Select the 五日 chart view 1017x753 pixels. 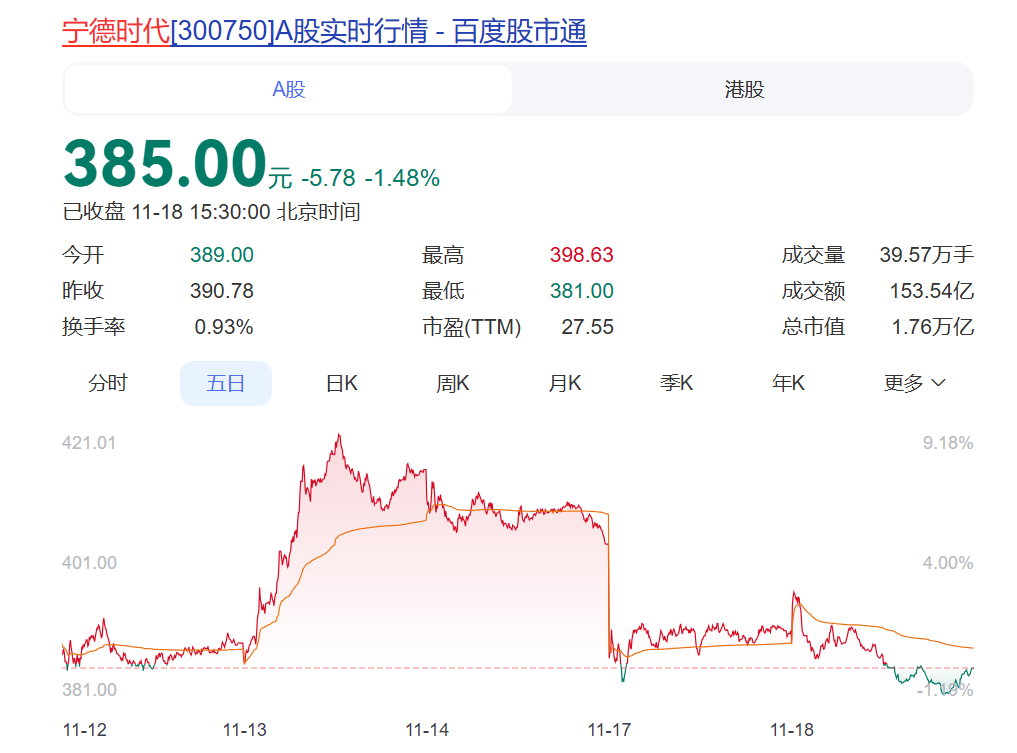pyautogui.click(x=225, y=383)
